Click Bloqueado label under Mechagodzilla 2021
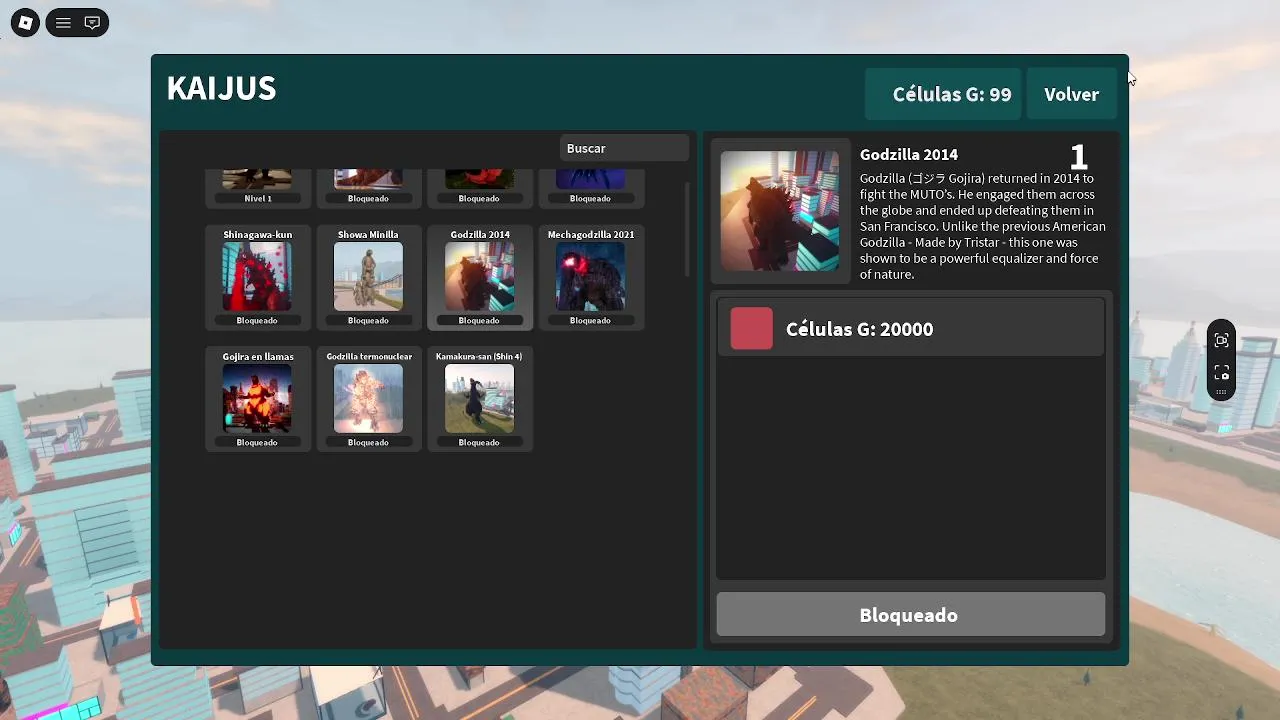The image size is (1280, 720). (x=590, y=320)
